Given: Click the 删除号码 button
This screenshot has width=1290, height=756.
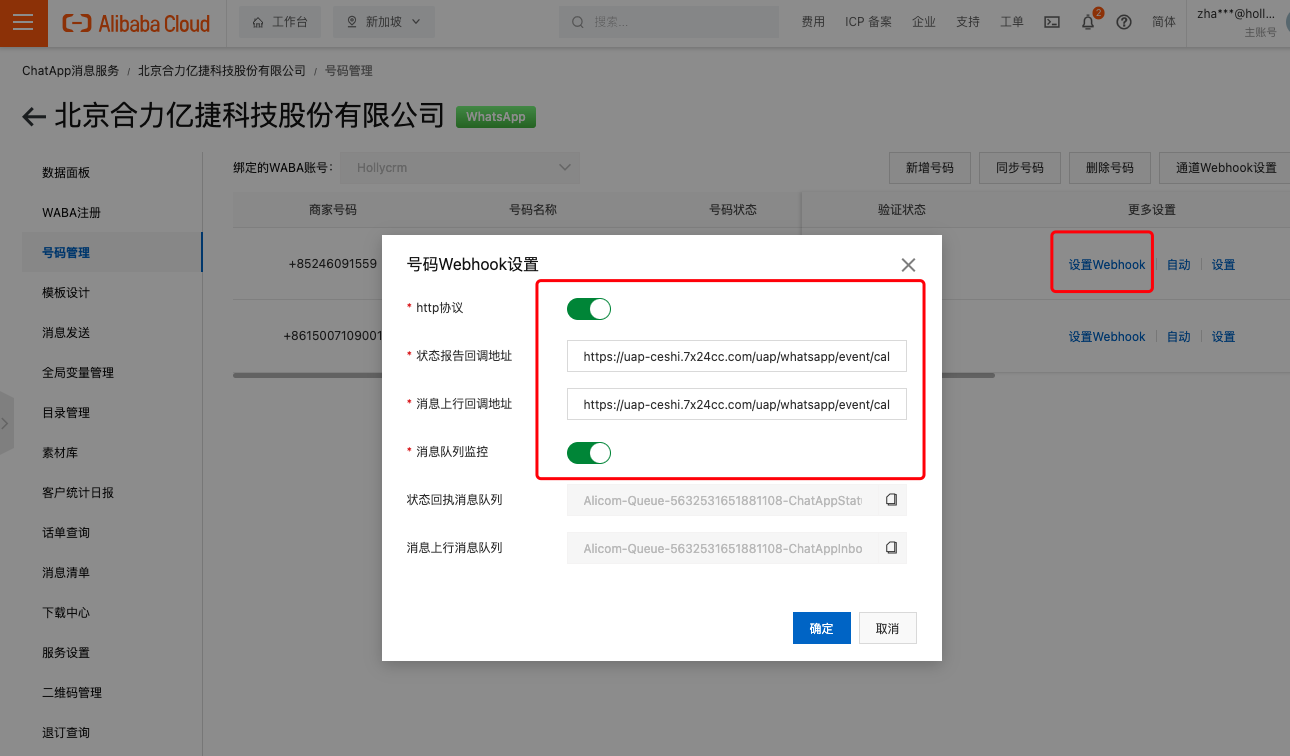Looking at the screenshot, I should pos(1109,168).
